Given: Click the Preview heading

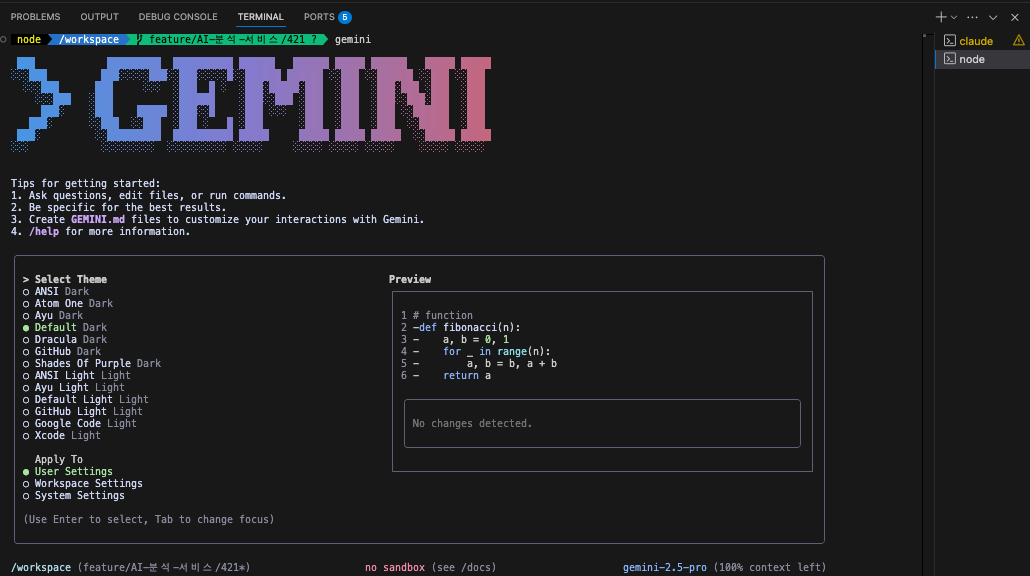Looking at the screenshot, I should pyautogui.click(x=410, y=279).
